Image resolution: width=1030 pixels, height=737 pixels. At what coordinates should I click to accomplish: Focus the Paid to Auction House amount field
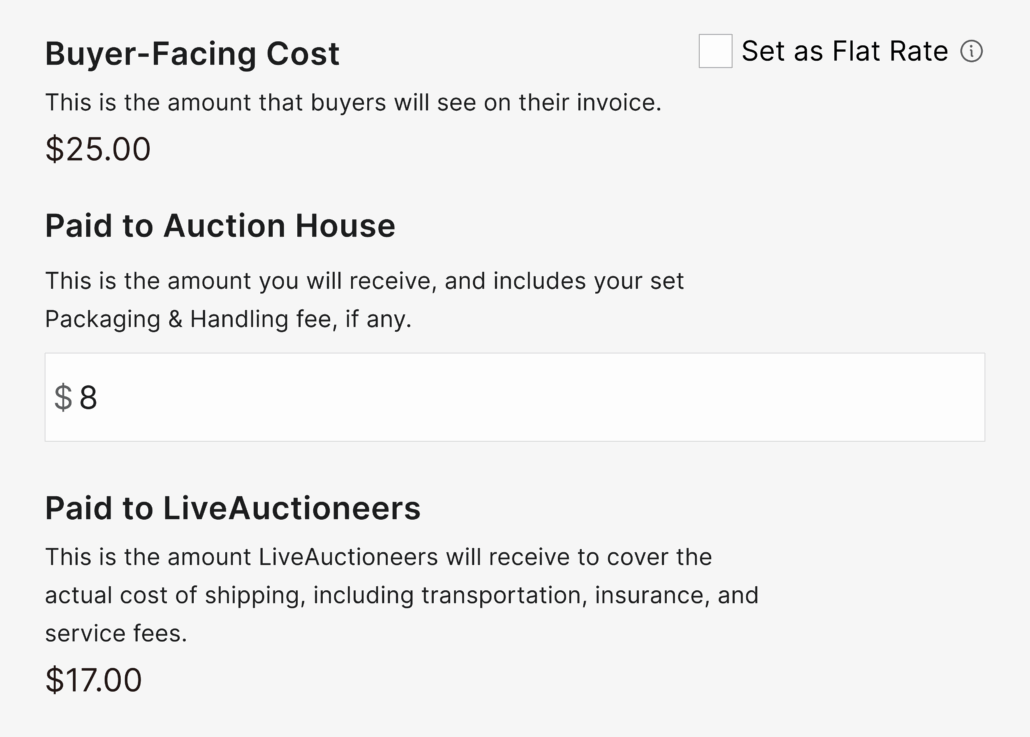pos(514,397)
